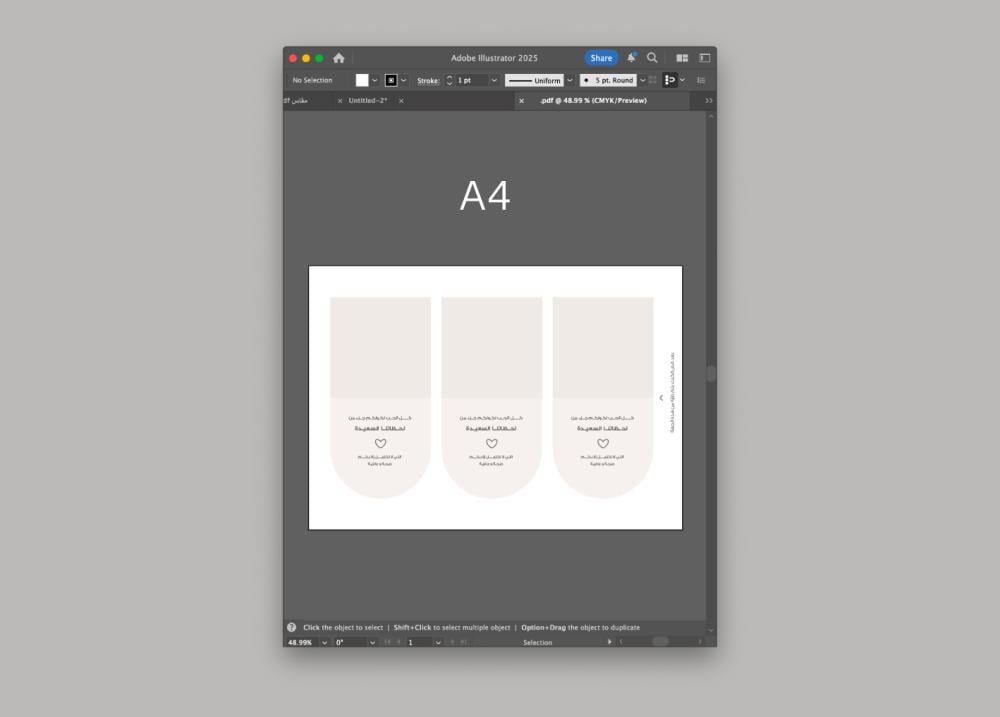This screenshot has height=717, width=1000.
Task: Click the Share button
Action: (601, 58)
